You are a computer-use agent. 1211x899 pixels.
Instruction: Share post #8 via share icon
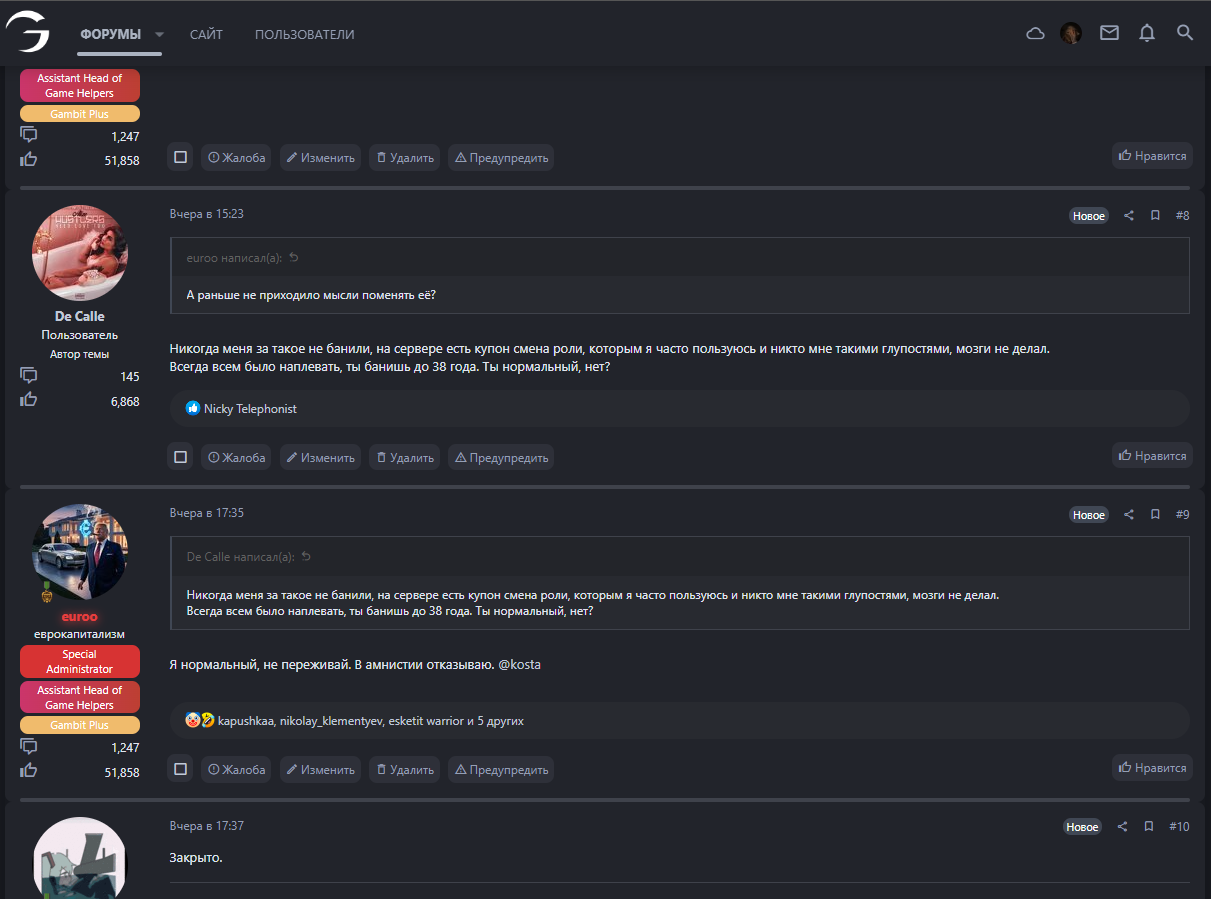[1129, 216]
